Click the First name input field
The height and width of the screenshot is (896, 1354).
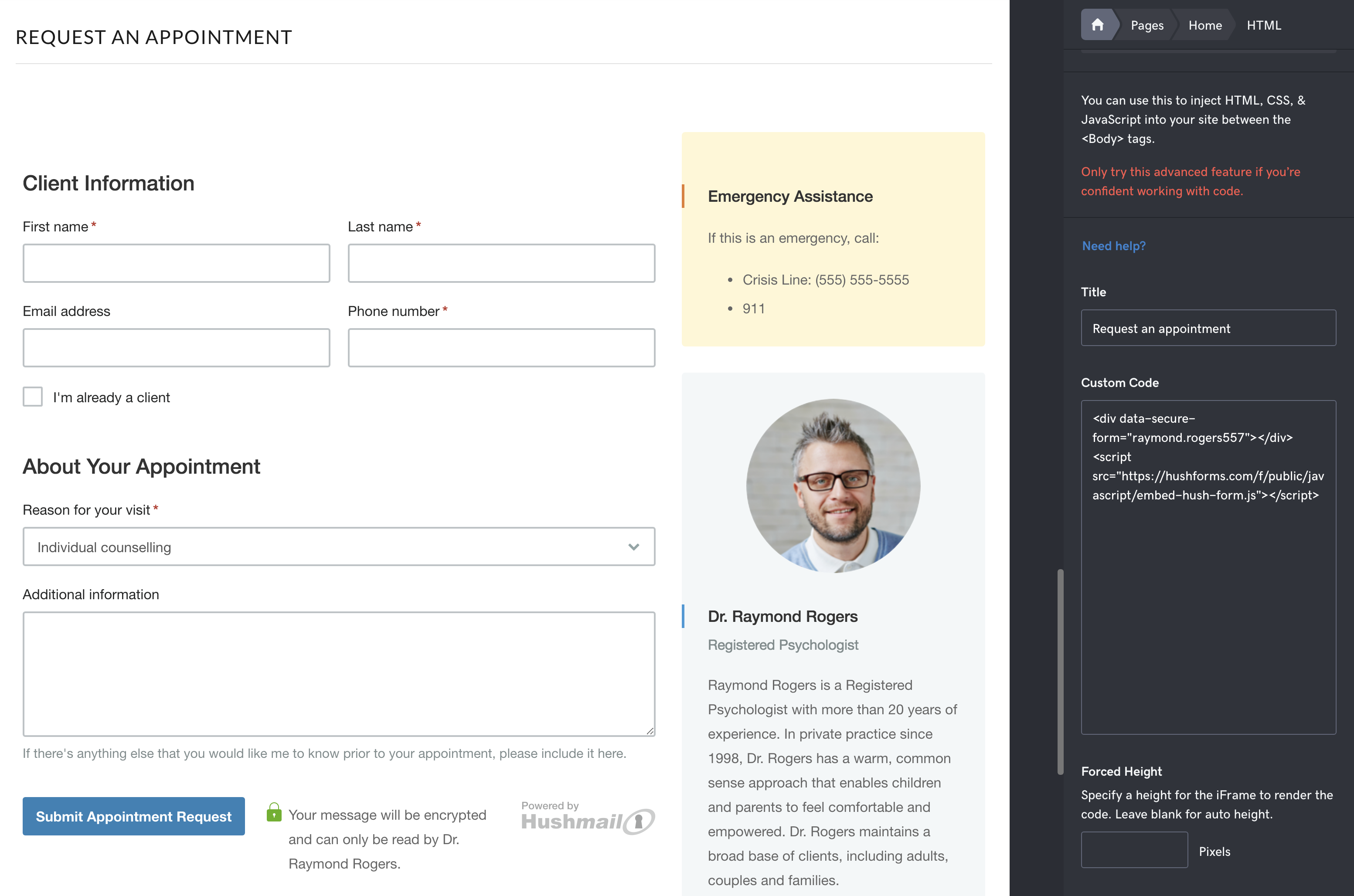point(176,263)
